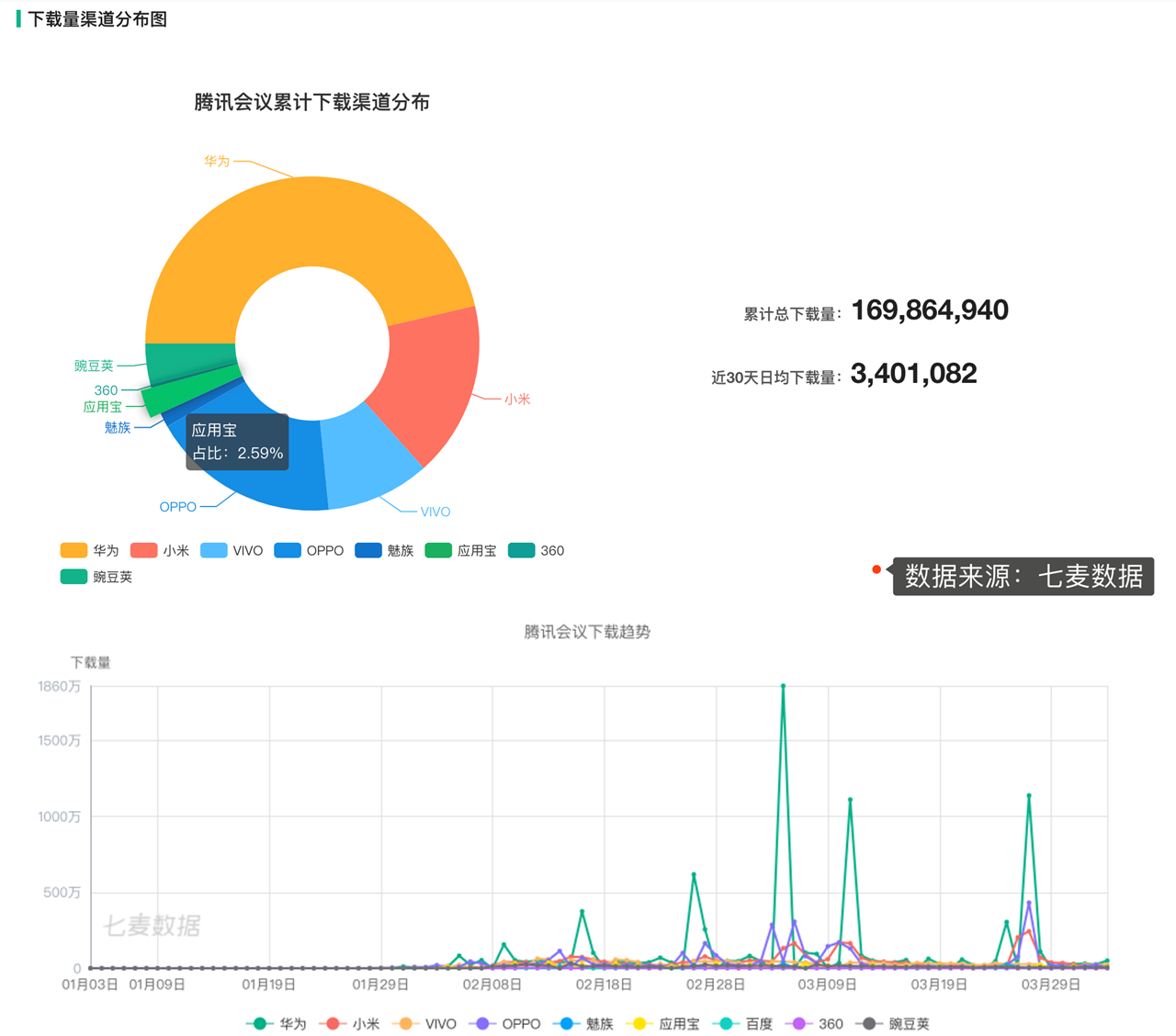Click the OPPO legend marker below the donut chart
This screenshot has width=1176, height=1036.
tap(289, 549)
